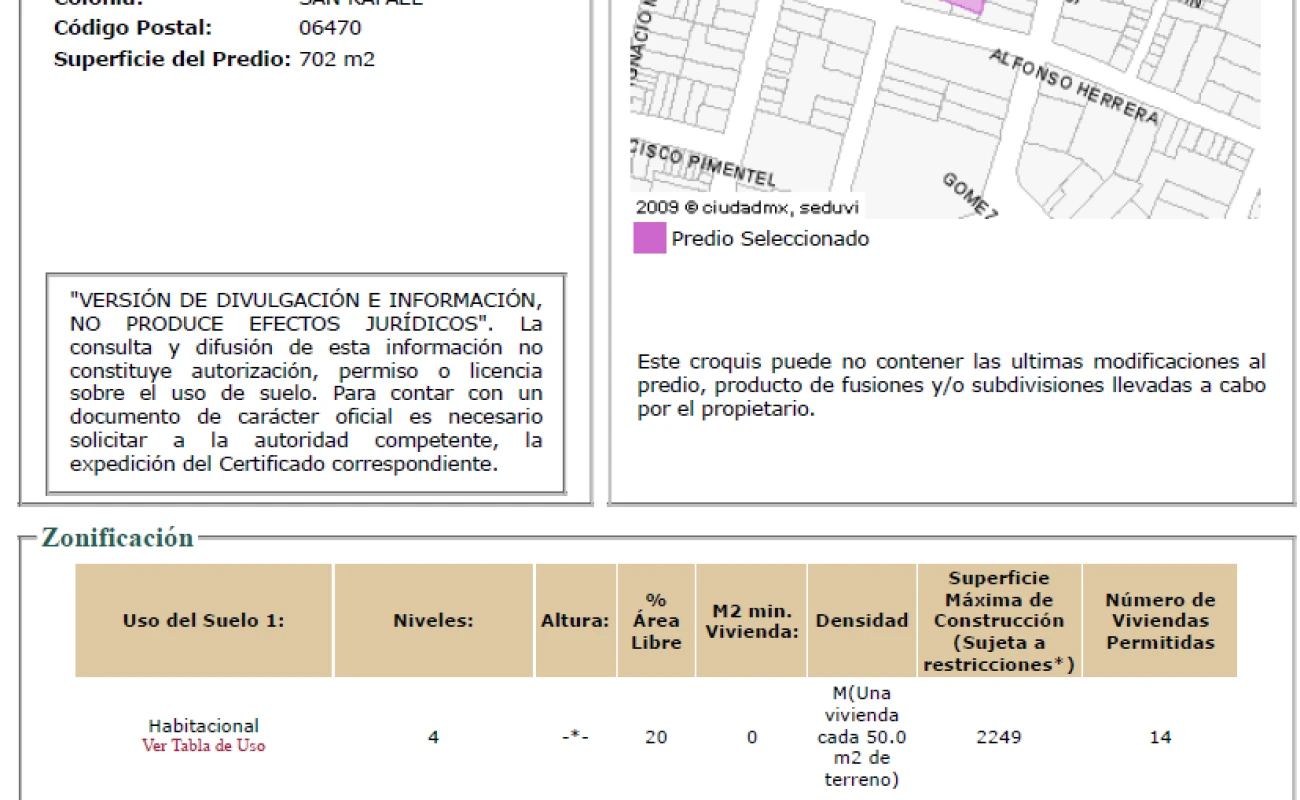Click the Densidad column header

click(862, 621)
